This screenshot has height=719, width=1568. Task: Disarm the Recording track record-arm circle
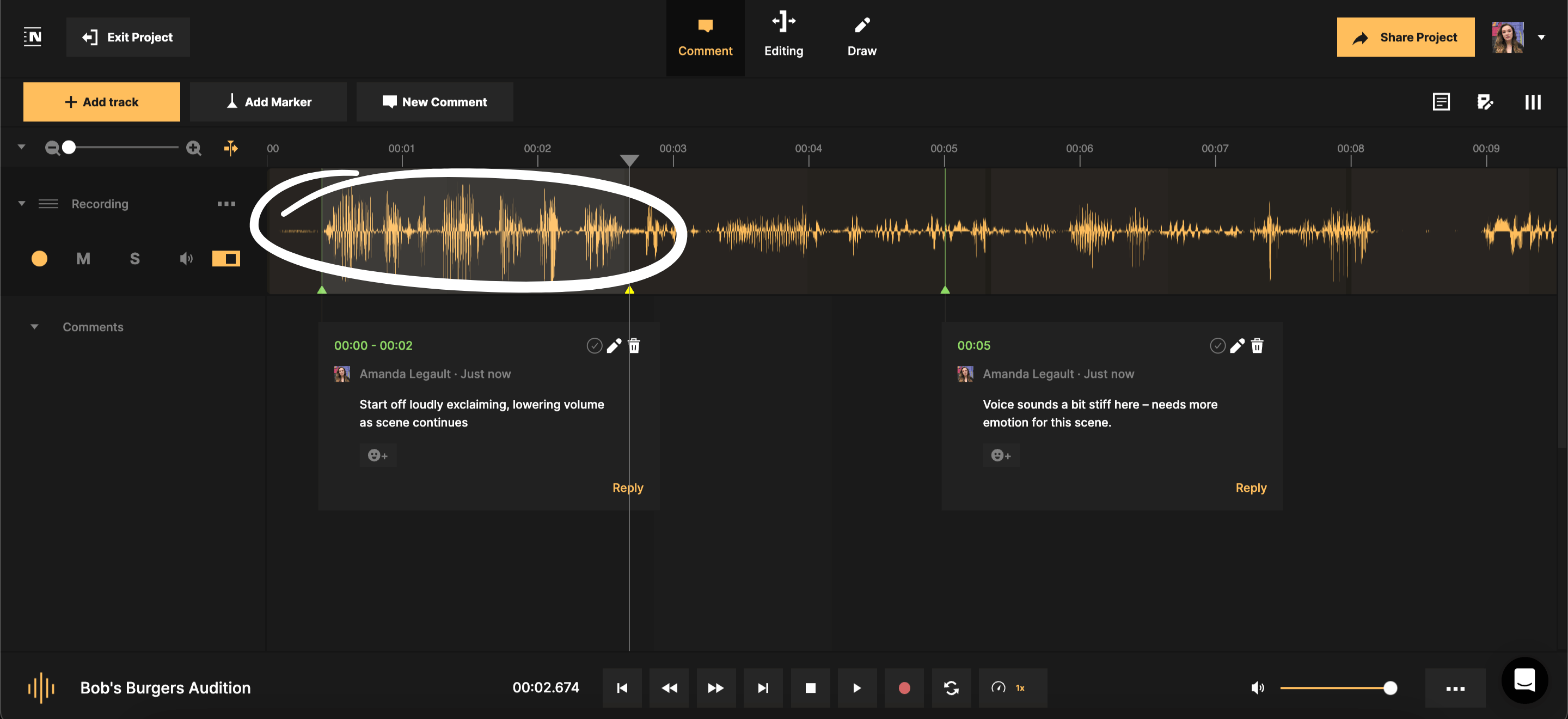(39, 258)
